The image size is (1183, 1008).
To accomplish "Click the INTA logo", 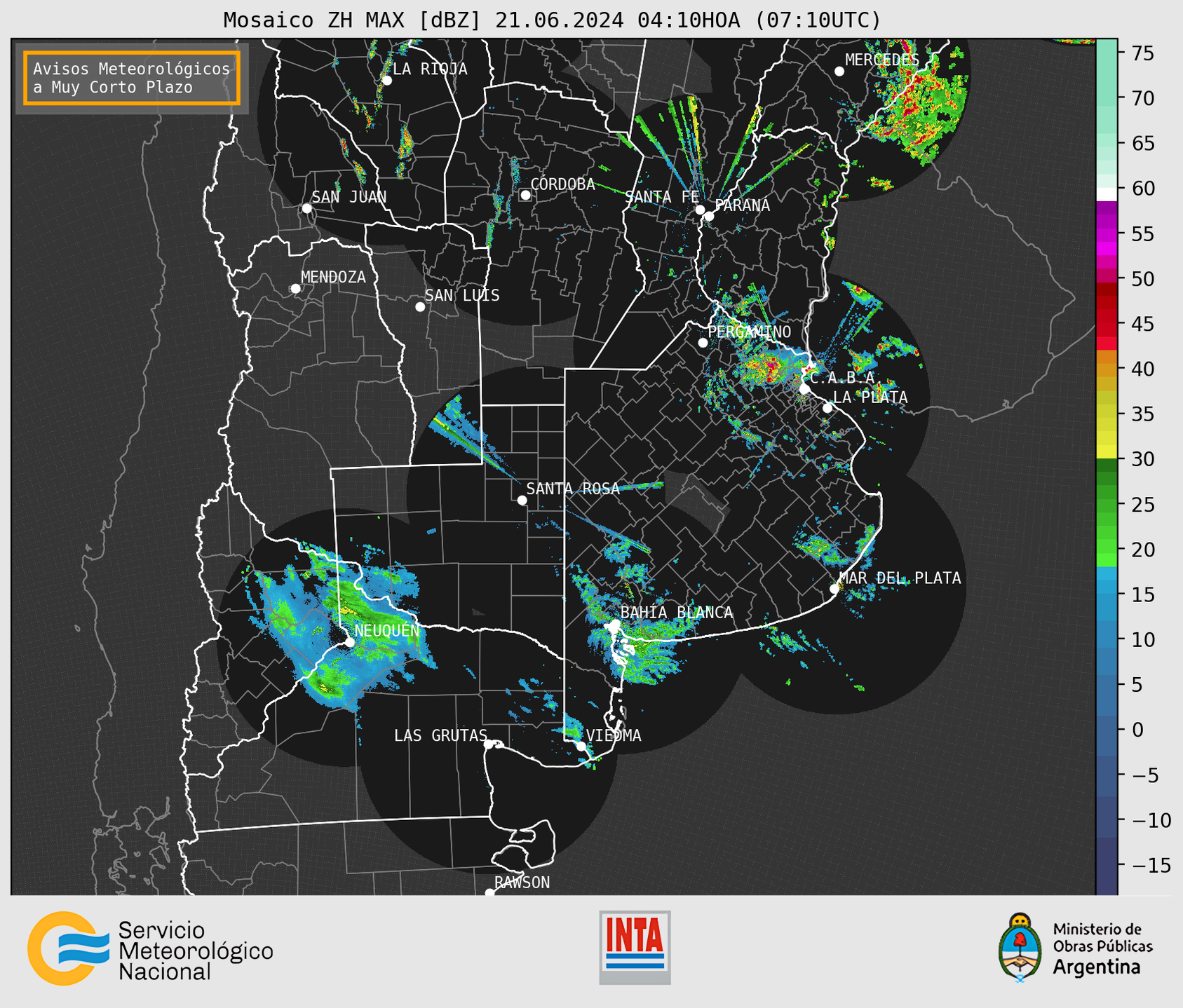I will point(635,948).
